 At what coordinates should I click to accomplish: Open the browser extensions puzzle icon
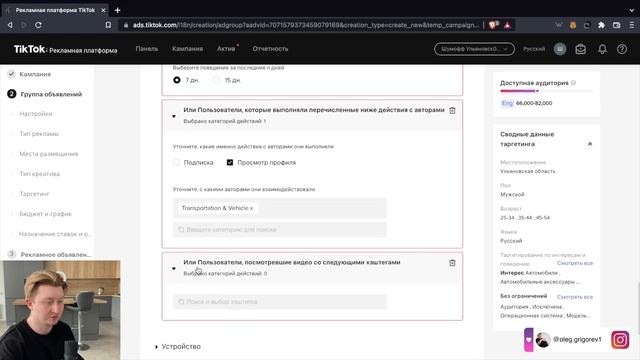pyautogui.click(x=601, y=25)
